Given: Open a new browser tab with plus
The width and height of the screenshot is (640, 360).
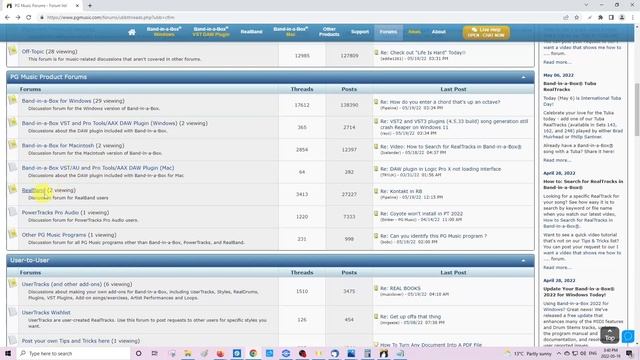Looking at the screenshot, I should click(90, 6).
